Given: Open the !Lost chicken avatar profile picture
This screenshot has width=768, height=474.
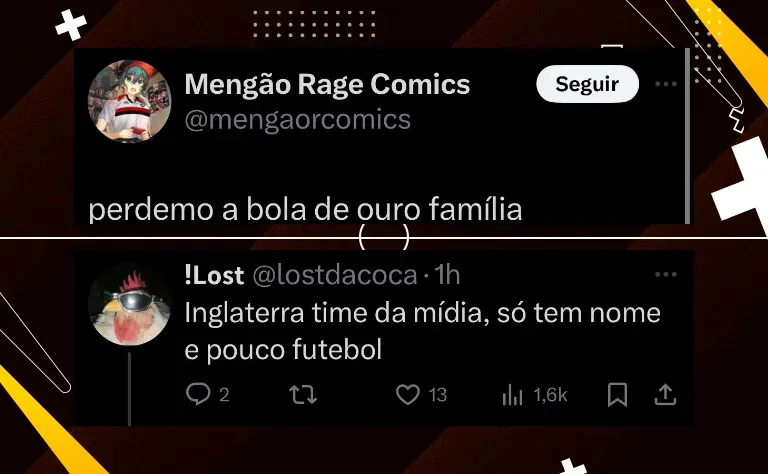Looking at the screenshot, I should [129, 304].
